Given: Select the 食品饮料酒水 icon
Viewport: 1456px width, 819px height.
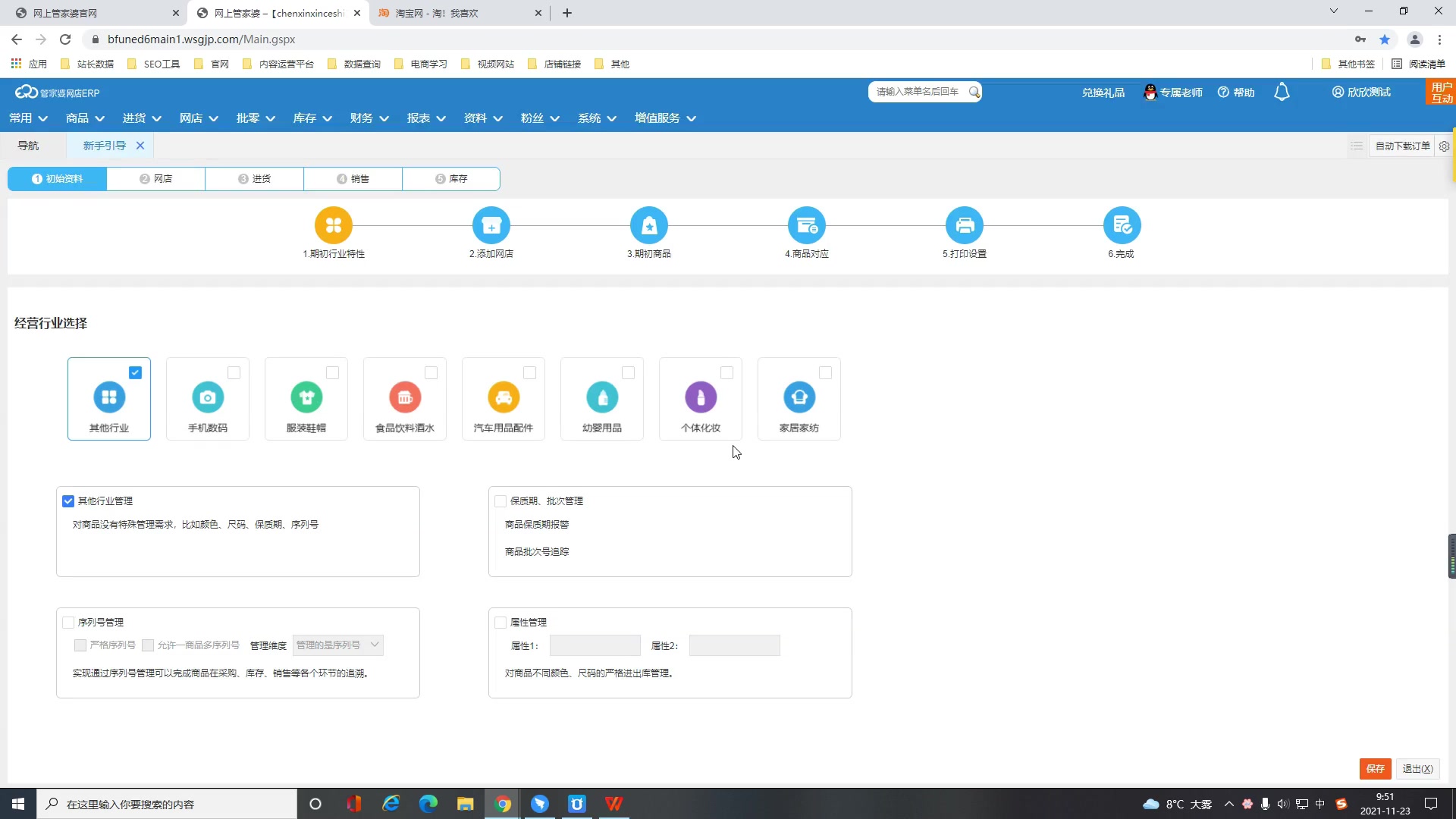Looking at the screenshot, I should pyautogui.click(x=405, y=397).
